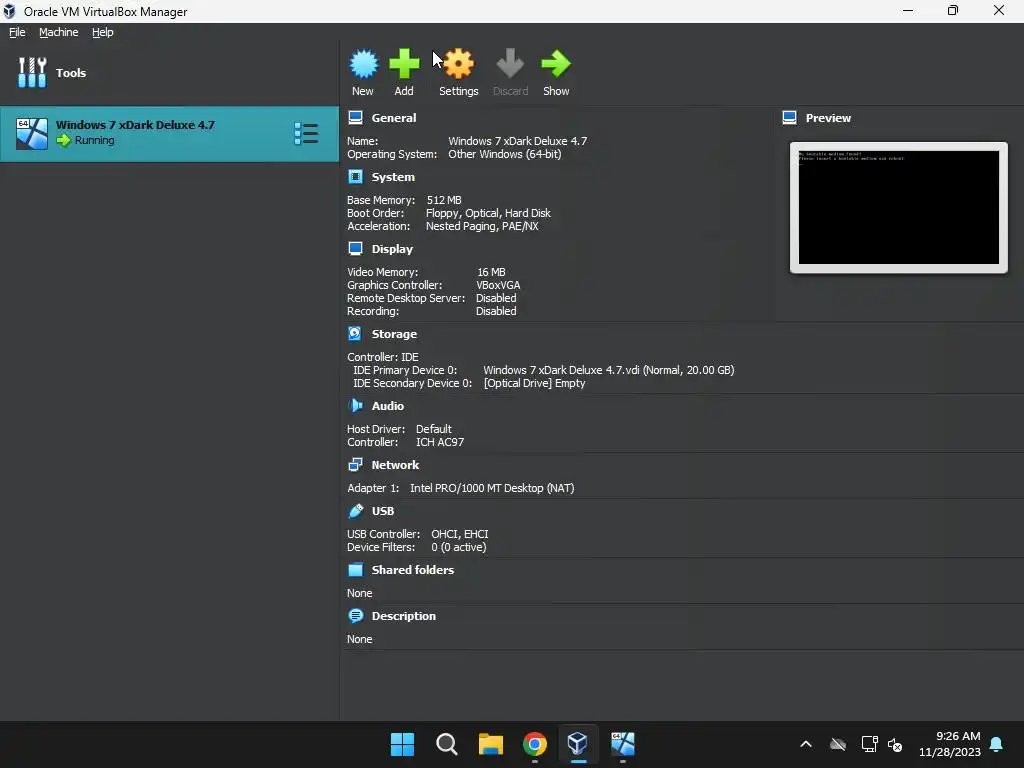Show the running VM with the green arrow
Viewport: 1024px width, 768px height.
tap(556, 64)
